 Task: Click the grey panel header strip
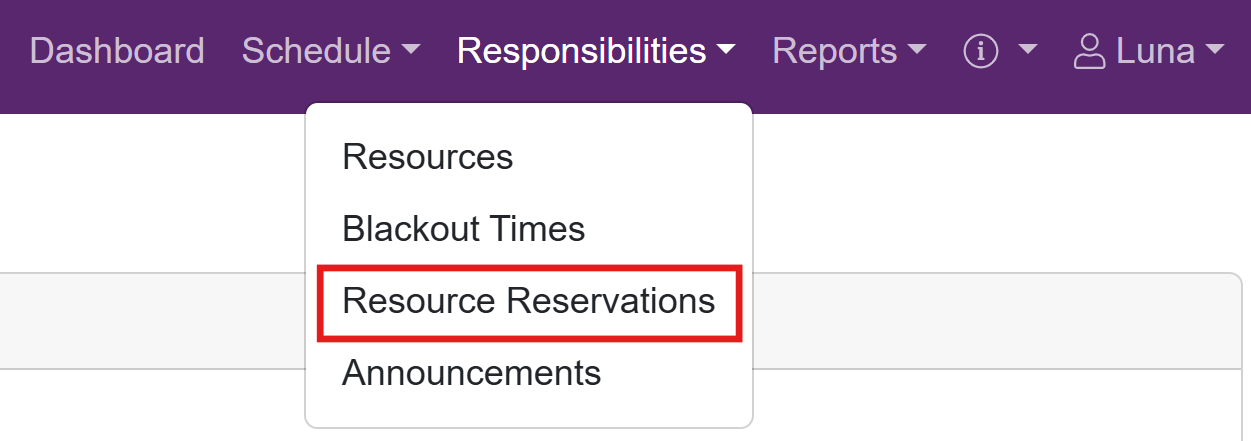click(x=150, y=320)
